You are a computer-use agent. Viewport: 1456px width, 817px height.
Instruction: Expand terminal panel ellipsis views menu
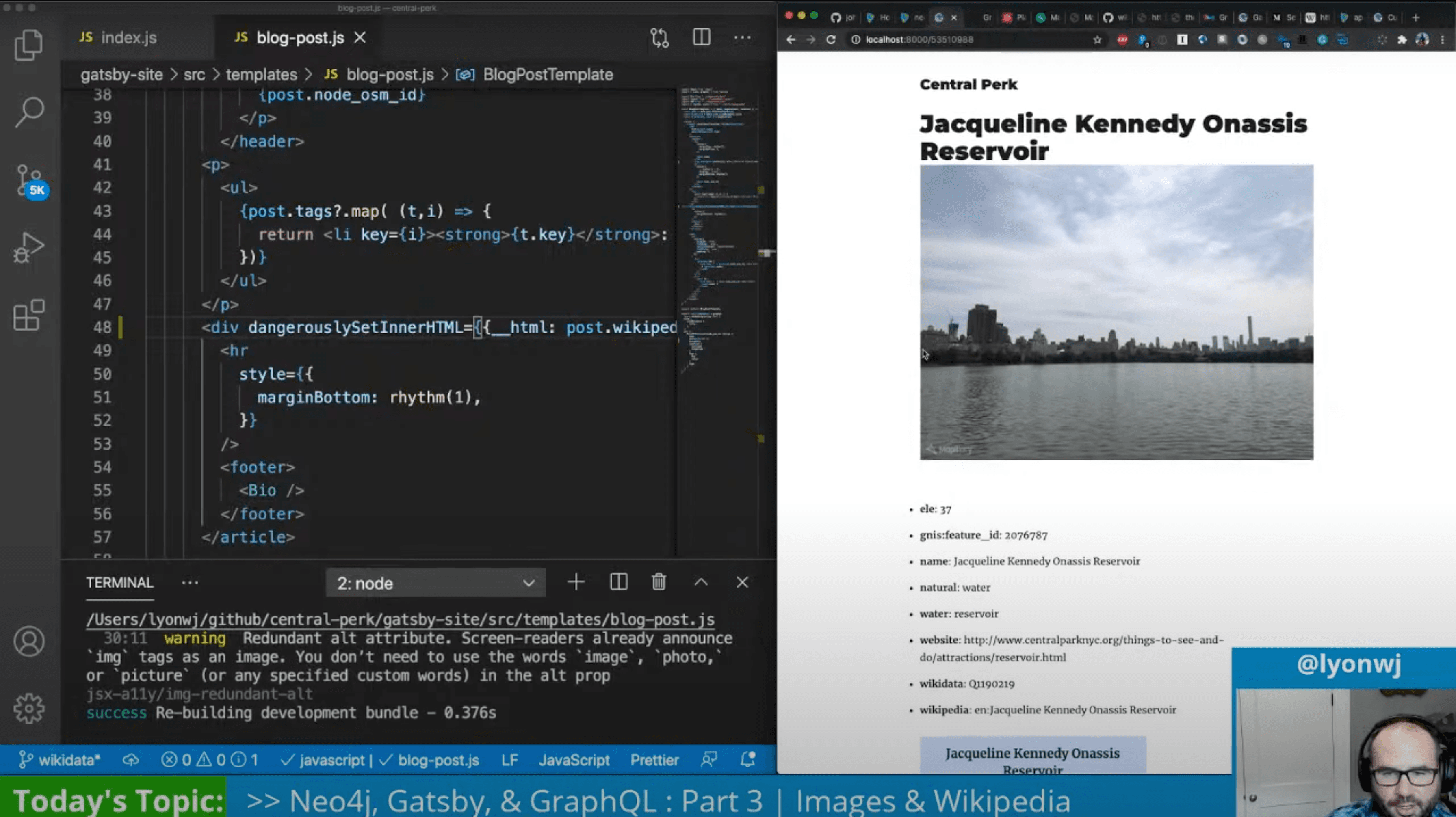190,583
